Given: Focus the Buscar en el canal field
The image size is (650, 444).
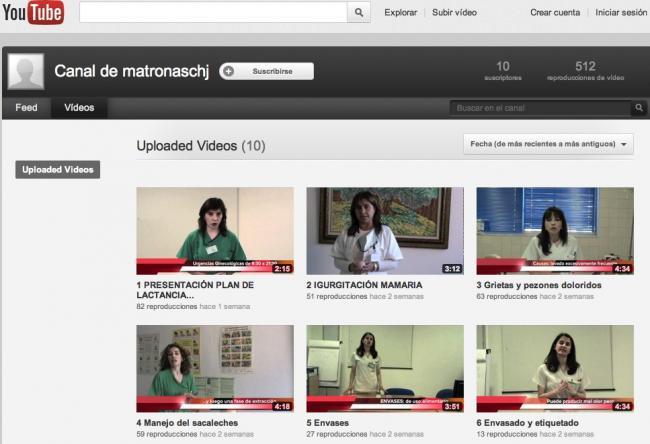Looking at the screenshot, I should [540, 108].
